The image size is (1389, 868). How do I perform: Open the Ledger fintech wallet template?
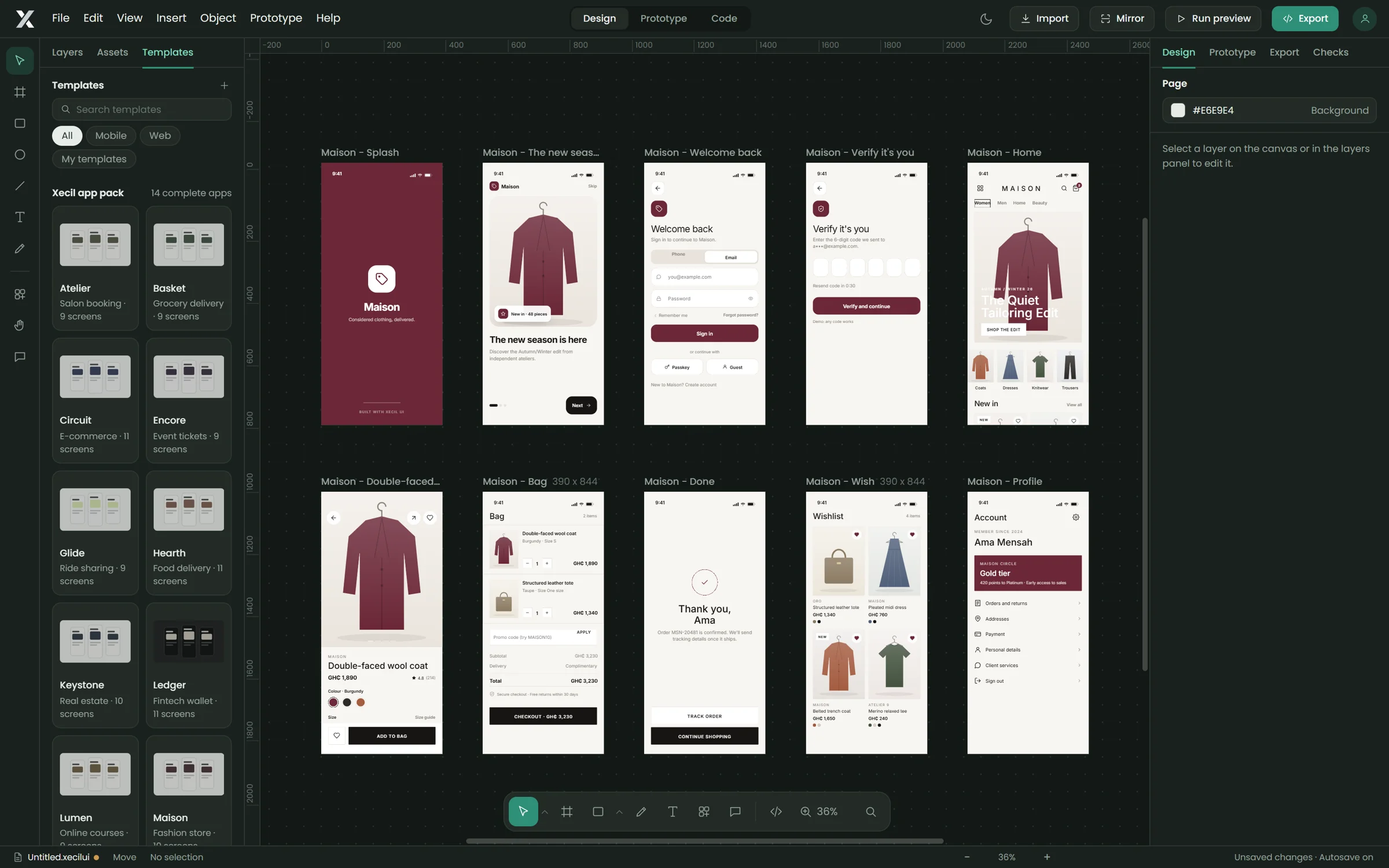point(189,665)
